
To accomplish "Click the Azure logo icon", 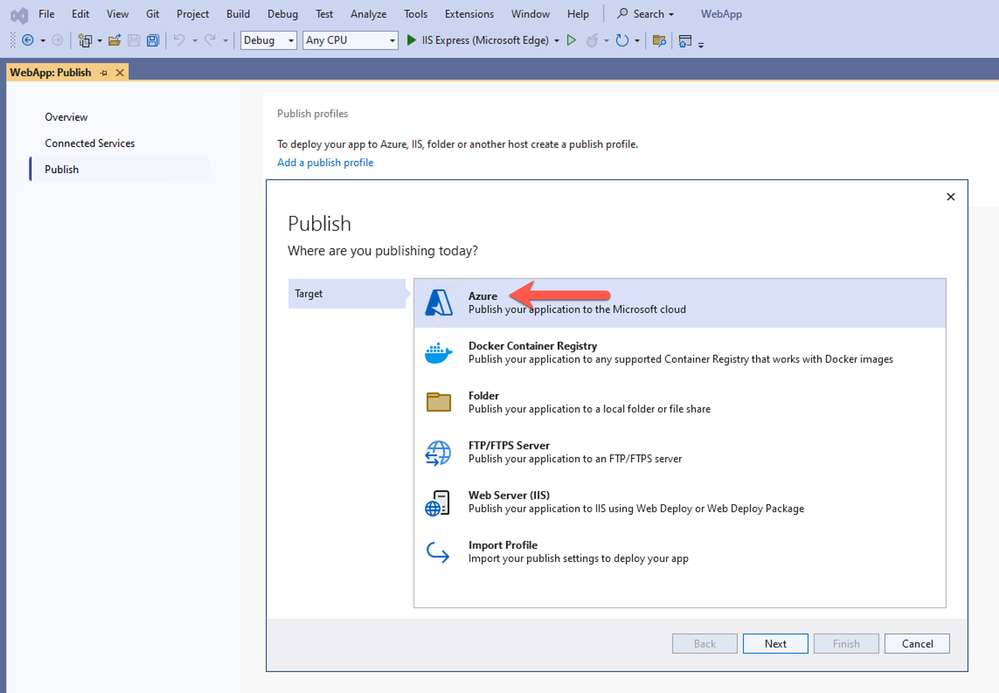I will click(x=439, y=303).
